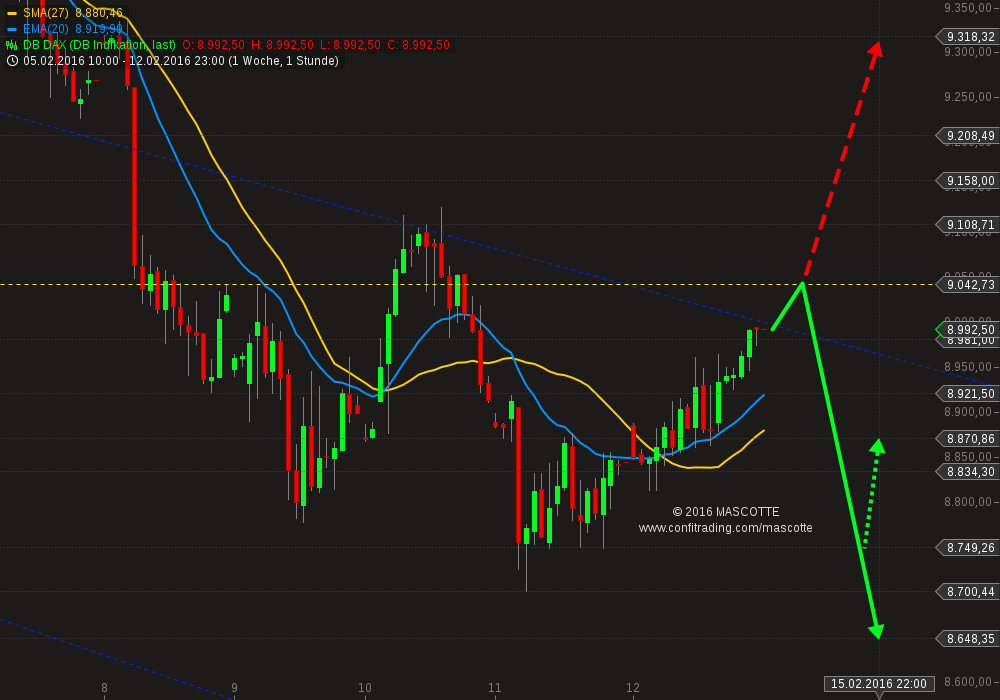Click the 9.350,00 price axis label
1000x700 pixels.
[968, 7]
